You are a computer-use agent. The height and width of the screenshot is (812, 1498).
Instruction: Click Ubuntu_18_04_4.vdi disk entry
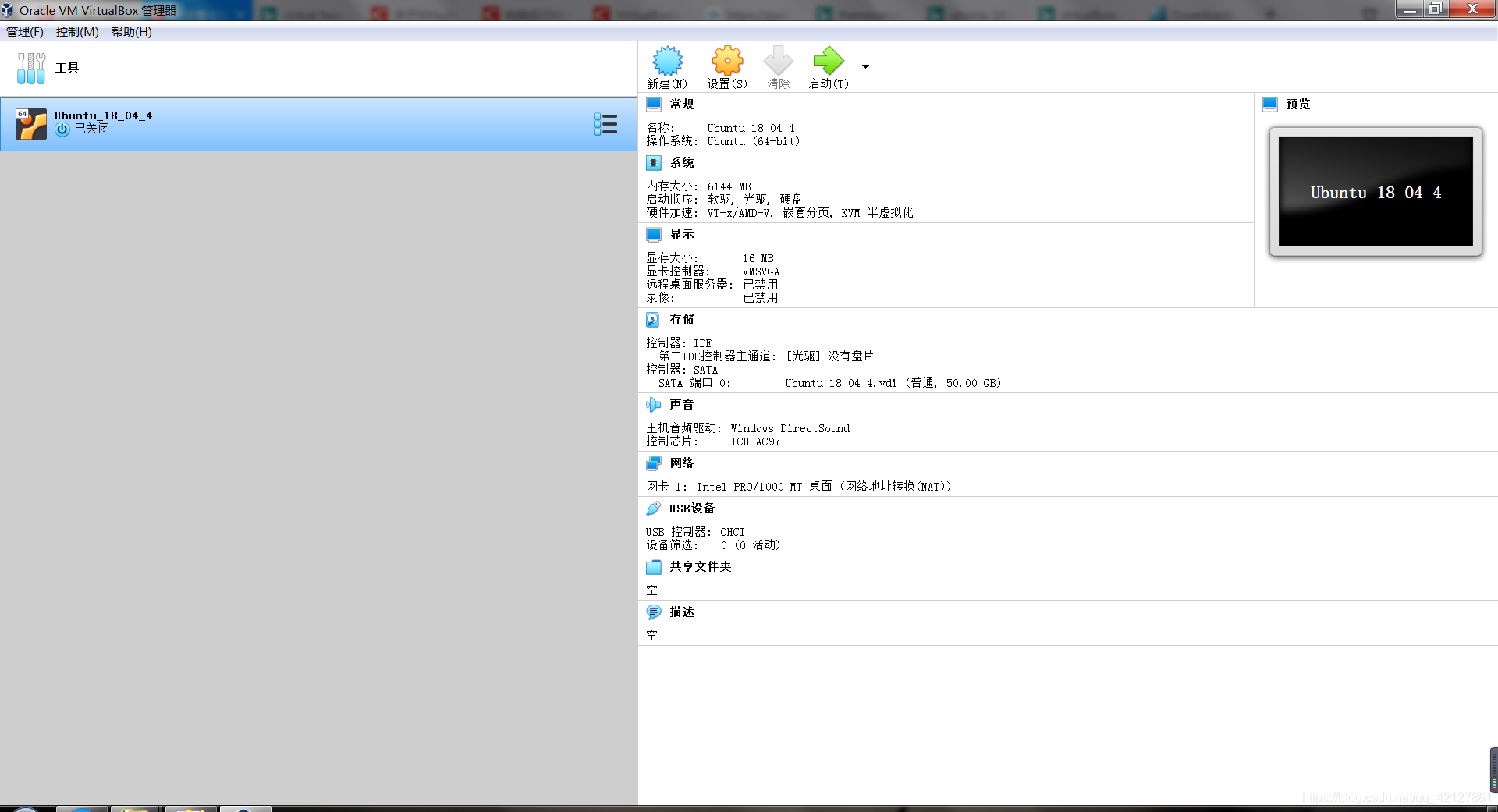(x=893, y=383)
